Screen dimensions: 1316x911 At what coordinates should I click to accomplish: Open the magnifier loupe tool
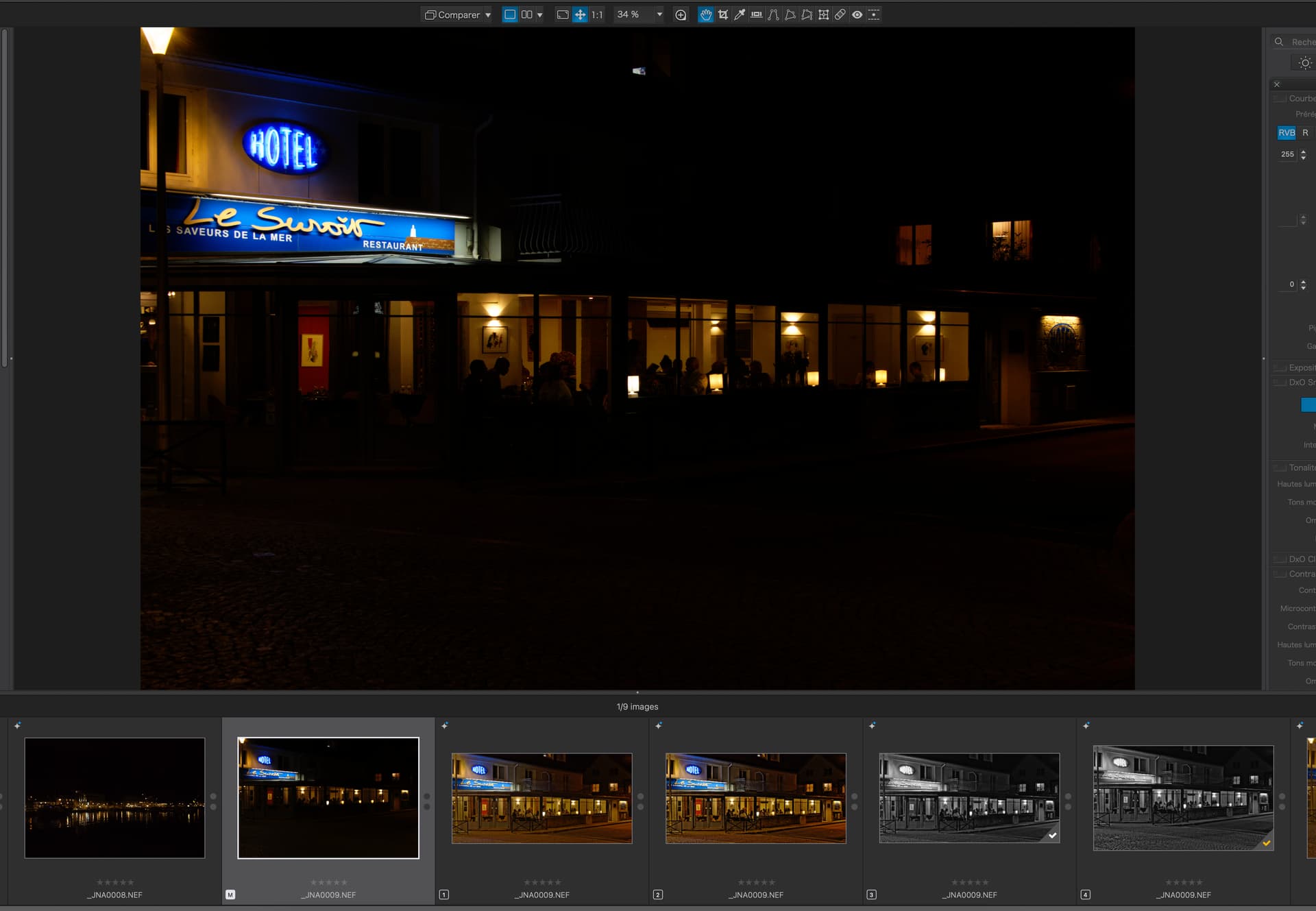(681, 14)
